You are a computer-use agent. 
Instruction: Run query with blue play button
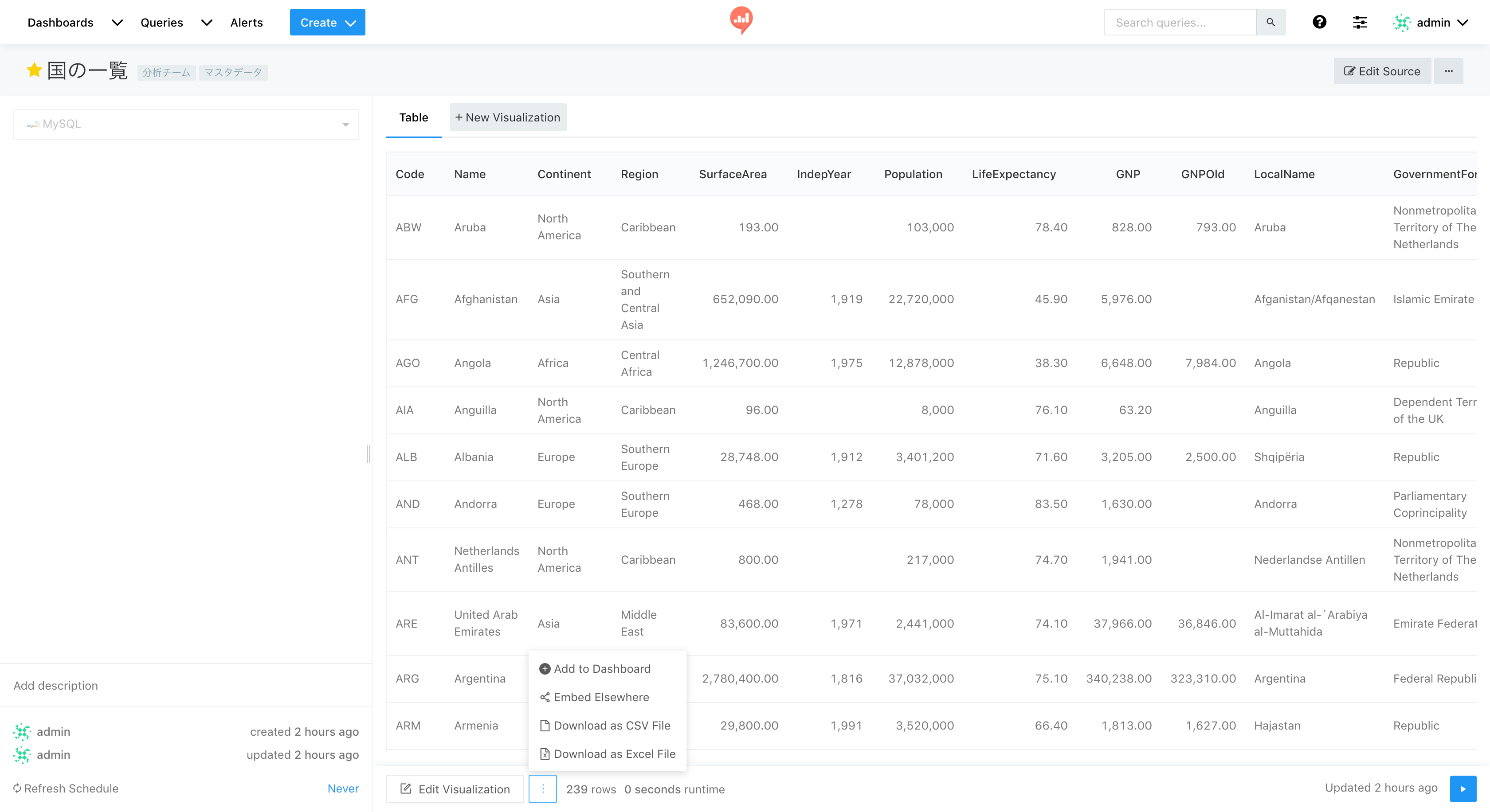1463,789
